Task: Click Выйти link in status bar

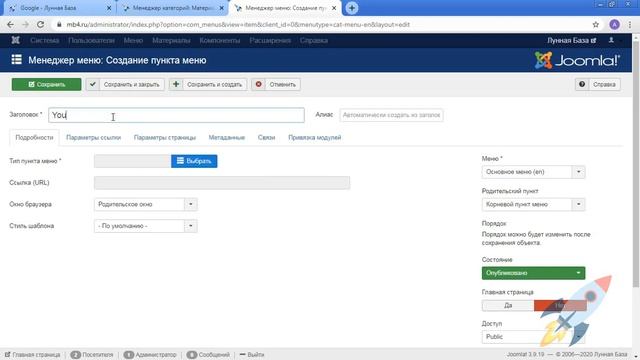Action: [x=252, y=355]
